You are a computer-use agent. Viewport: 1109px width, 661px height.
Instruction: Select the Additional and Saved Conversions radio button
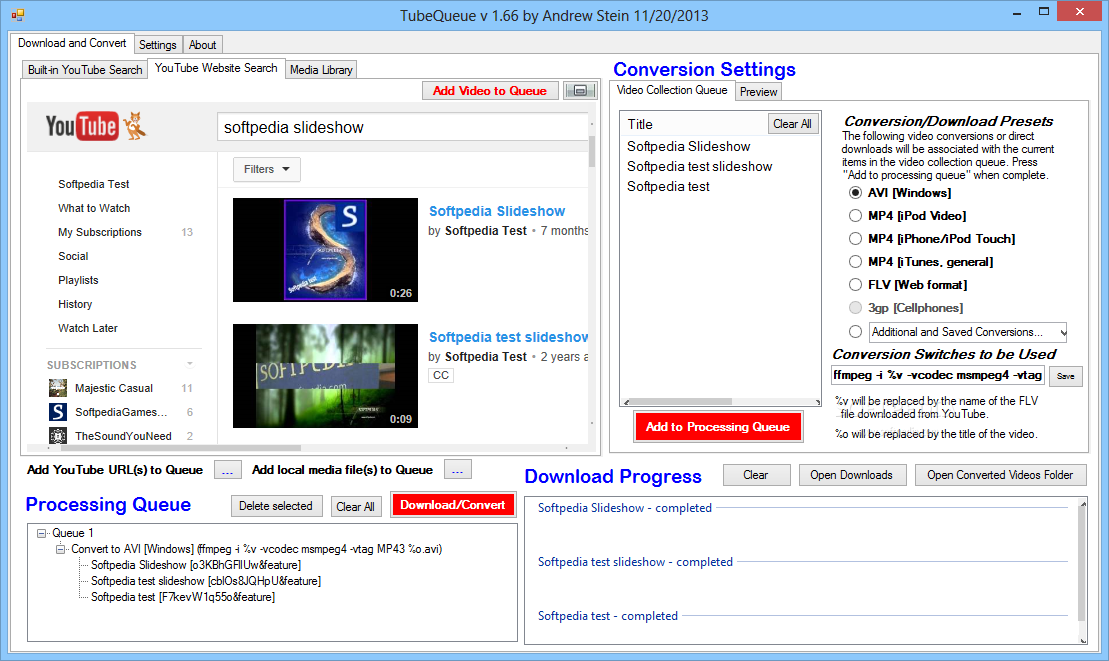[855, 332]
